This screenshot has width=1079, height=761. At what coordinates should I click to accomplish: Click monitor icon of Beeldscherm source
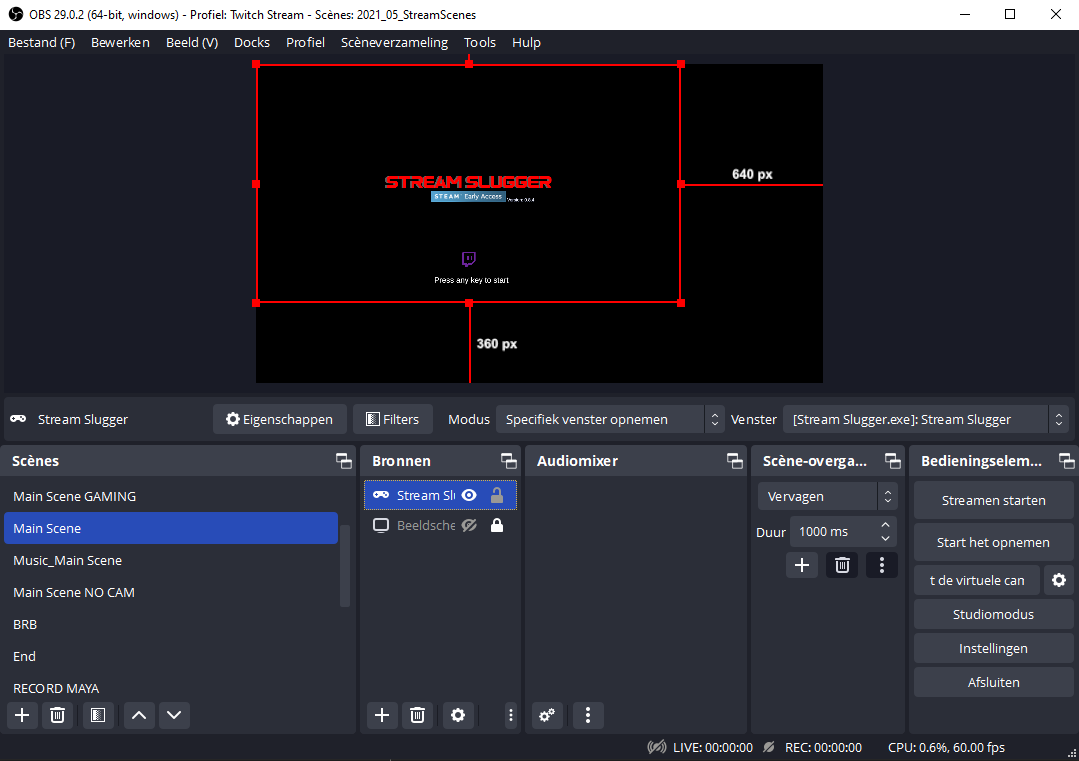pyautogui.click(x=381, y=525)
